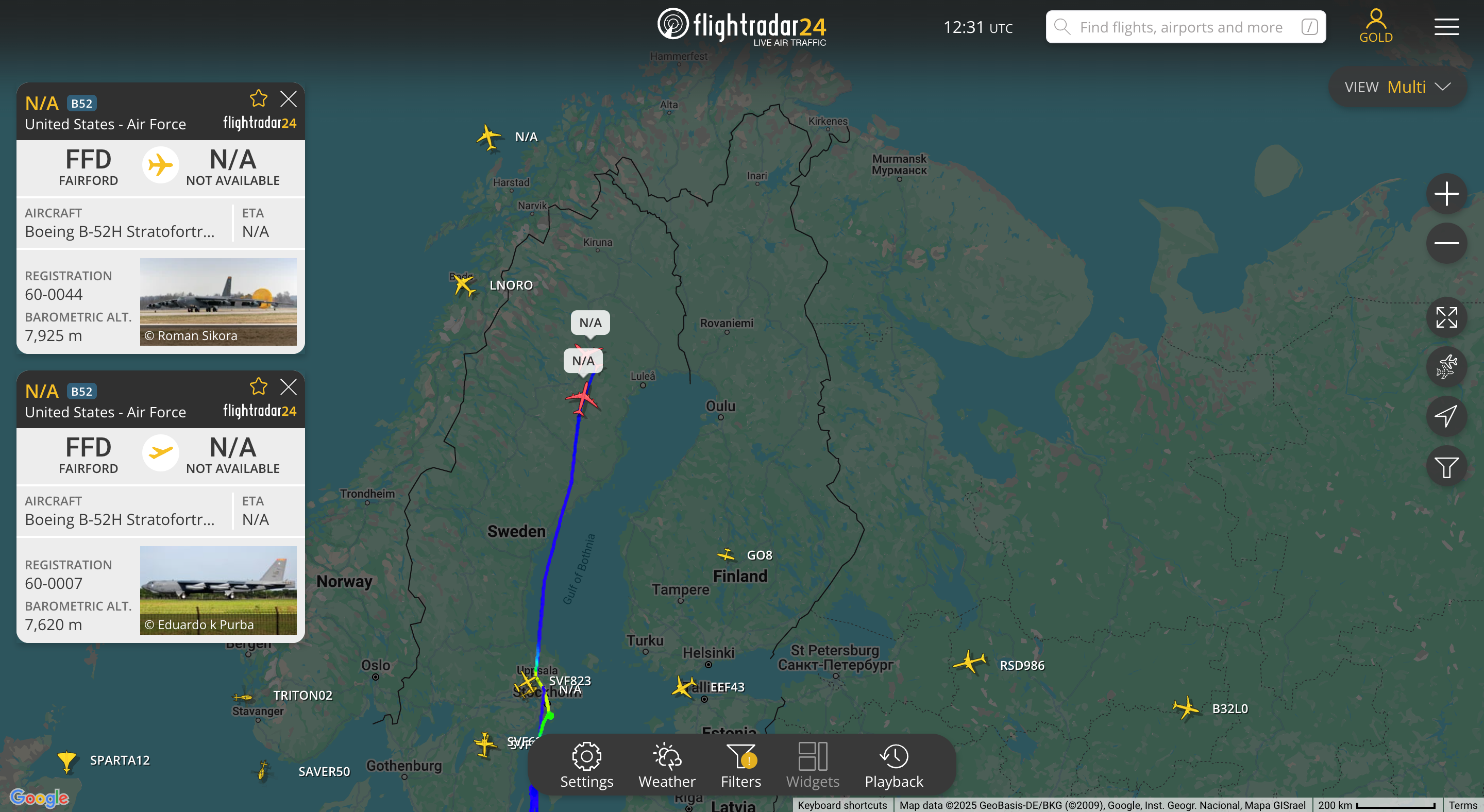Open Filters in the bottom toolbar
Screen dimensions: 1484x812
pyautogui.click(x=741, y=765)
